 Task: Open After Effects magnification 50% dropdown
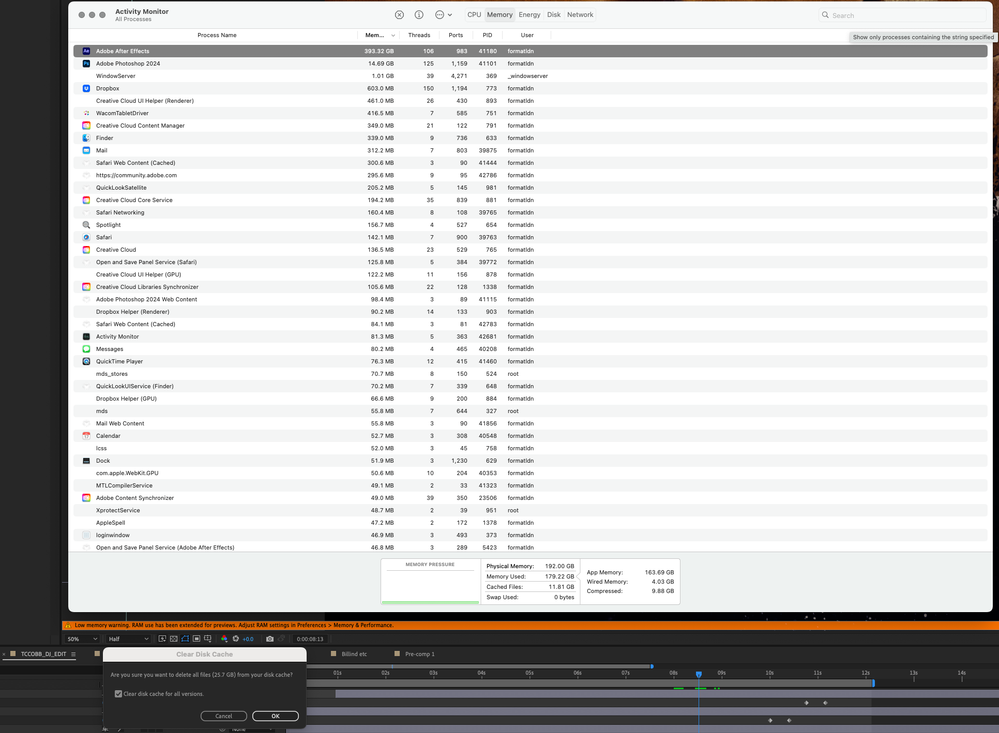82,639
